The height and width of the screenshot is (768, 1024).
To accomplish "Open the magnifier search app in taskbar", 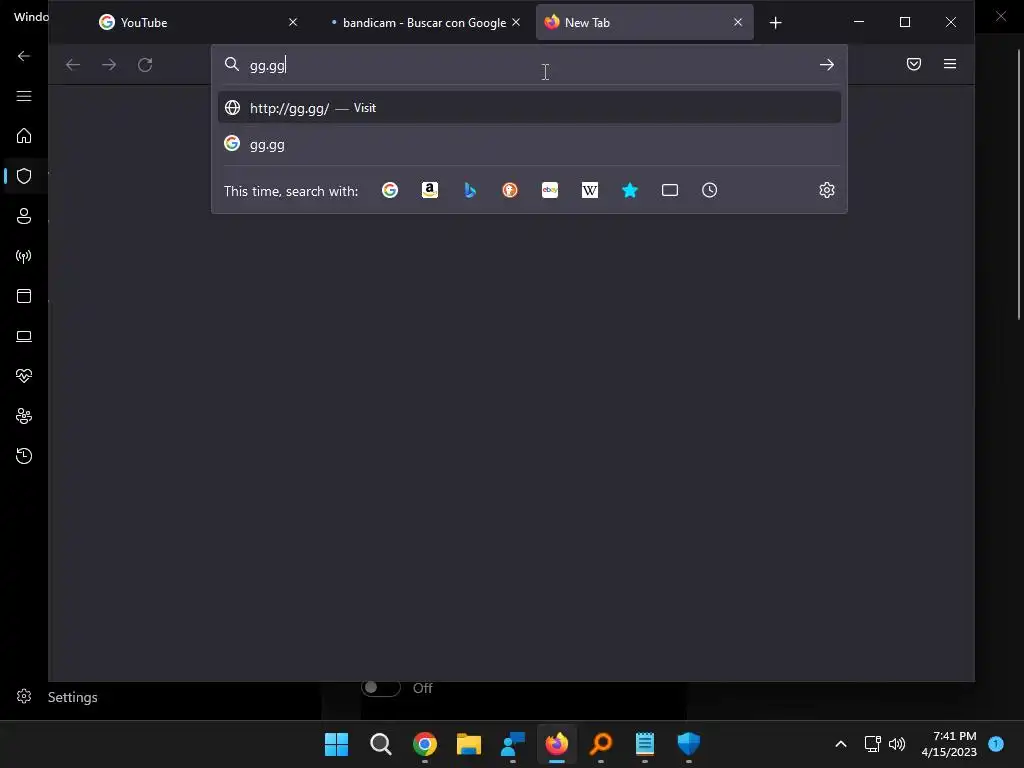I will tap(601, 744).
